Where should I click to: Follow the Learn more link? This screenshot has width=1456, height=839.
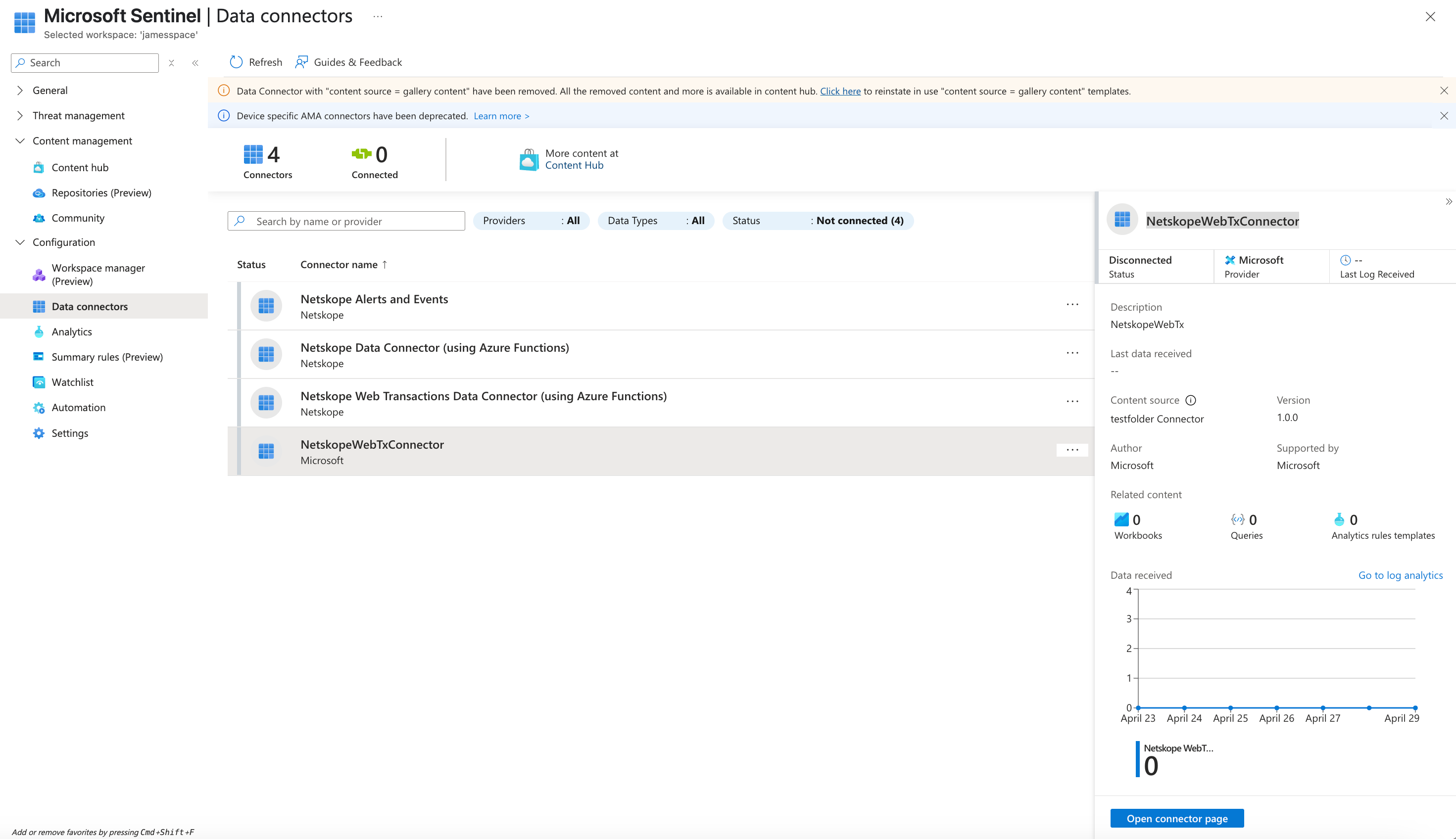(x=501, y=116)
